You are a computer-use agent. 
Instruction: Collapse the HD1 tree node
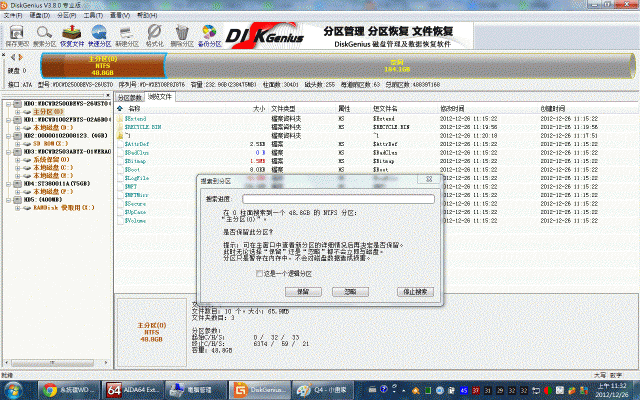pos(8,120)
